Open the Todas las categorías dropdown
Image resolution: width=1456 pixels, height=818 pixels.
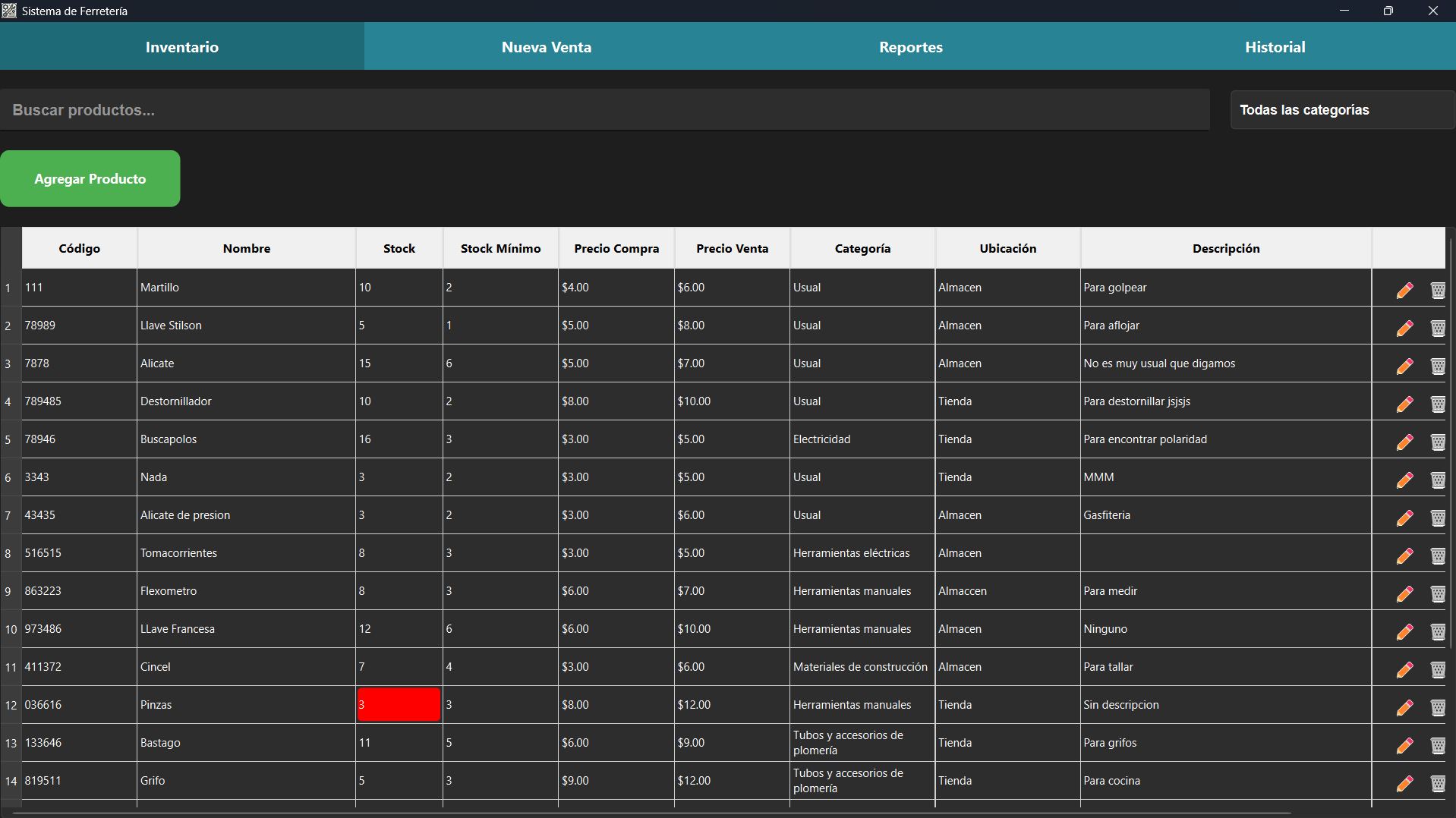[1341, 110]
